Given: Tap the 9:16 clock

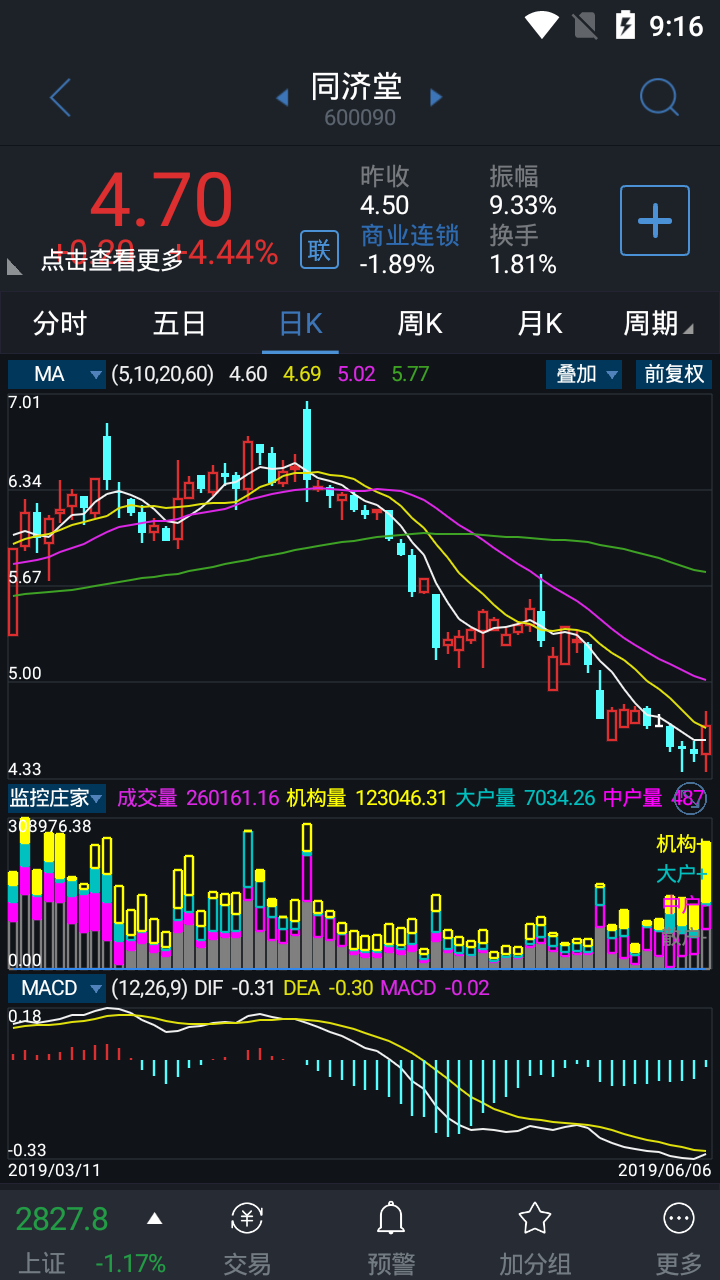Looking at the screenshot, I should click(677, 25).
